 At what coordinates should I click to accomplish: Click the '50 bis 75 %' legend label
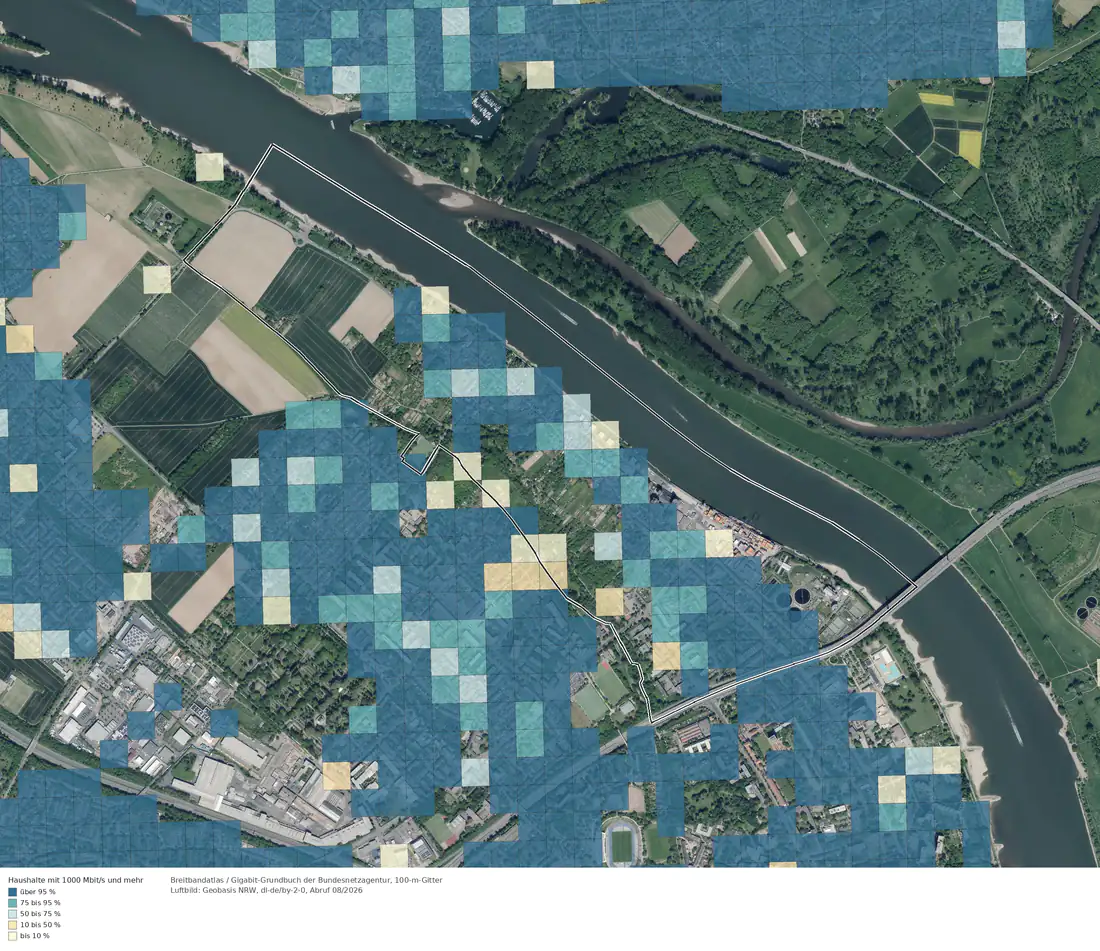[40, 914]
